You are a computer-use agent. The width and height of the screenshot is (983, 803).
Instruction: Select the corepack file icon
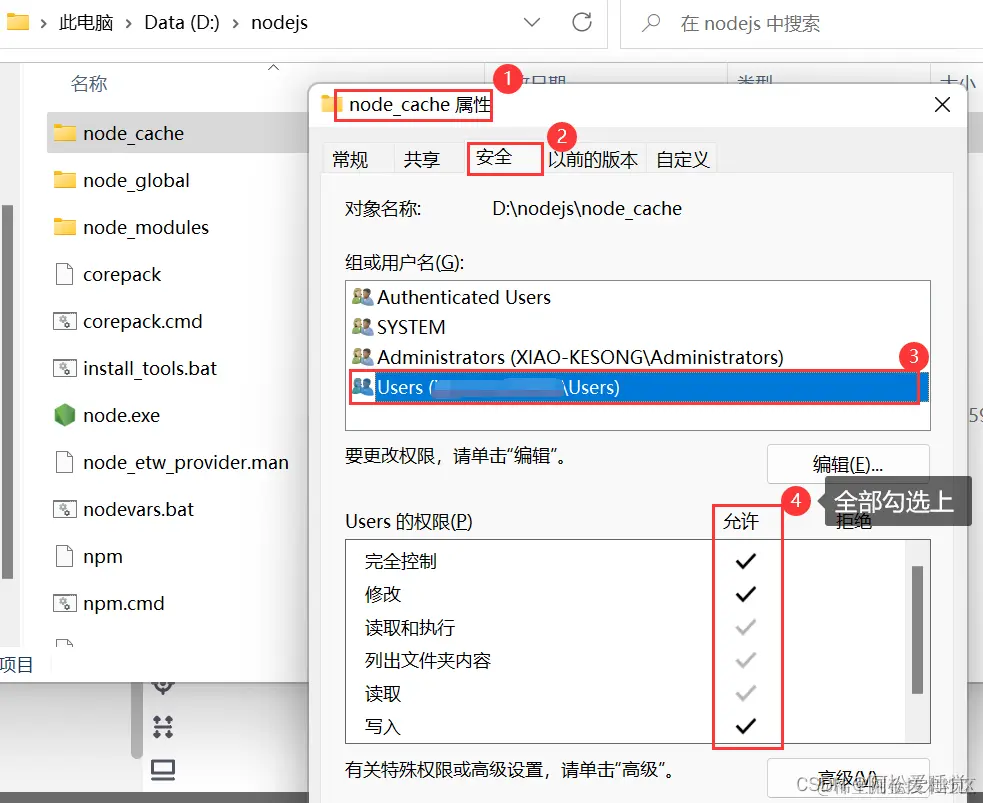[x=65, y=274]
